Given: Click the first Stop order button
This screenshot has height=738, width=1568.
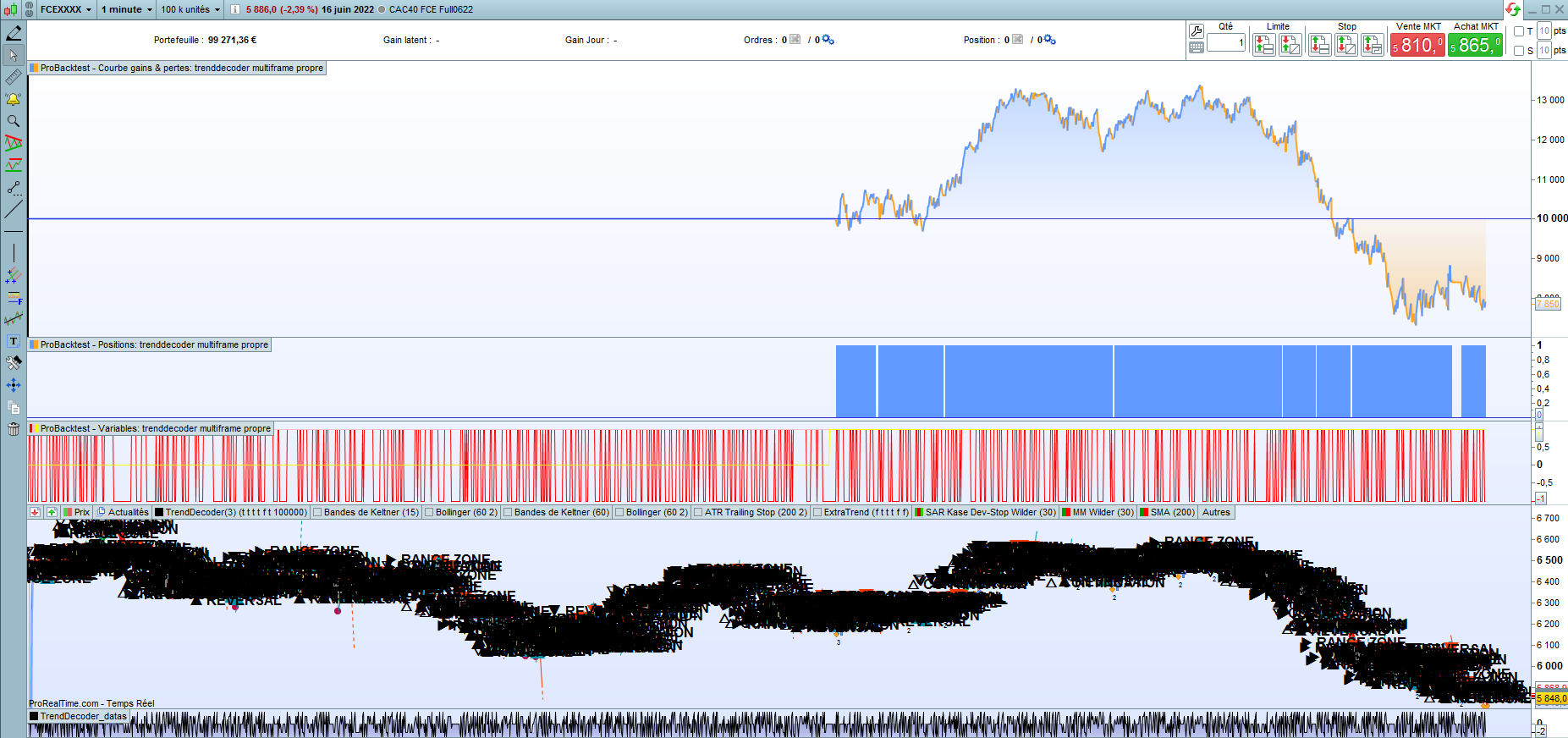Looking at the screenshot, I should 1319,45.
